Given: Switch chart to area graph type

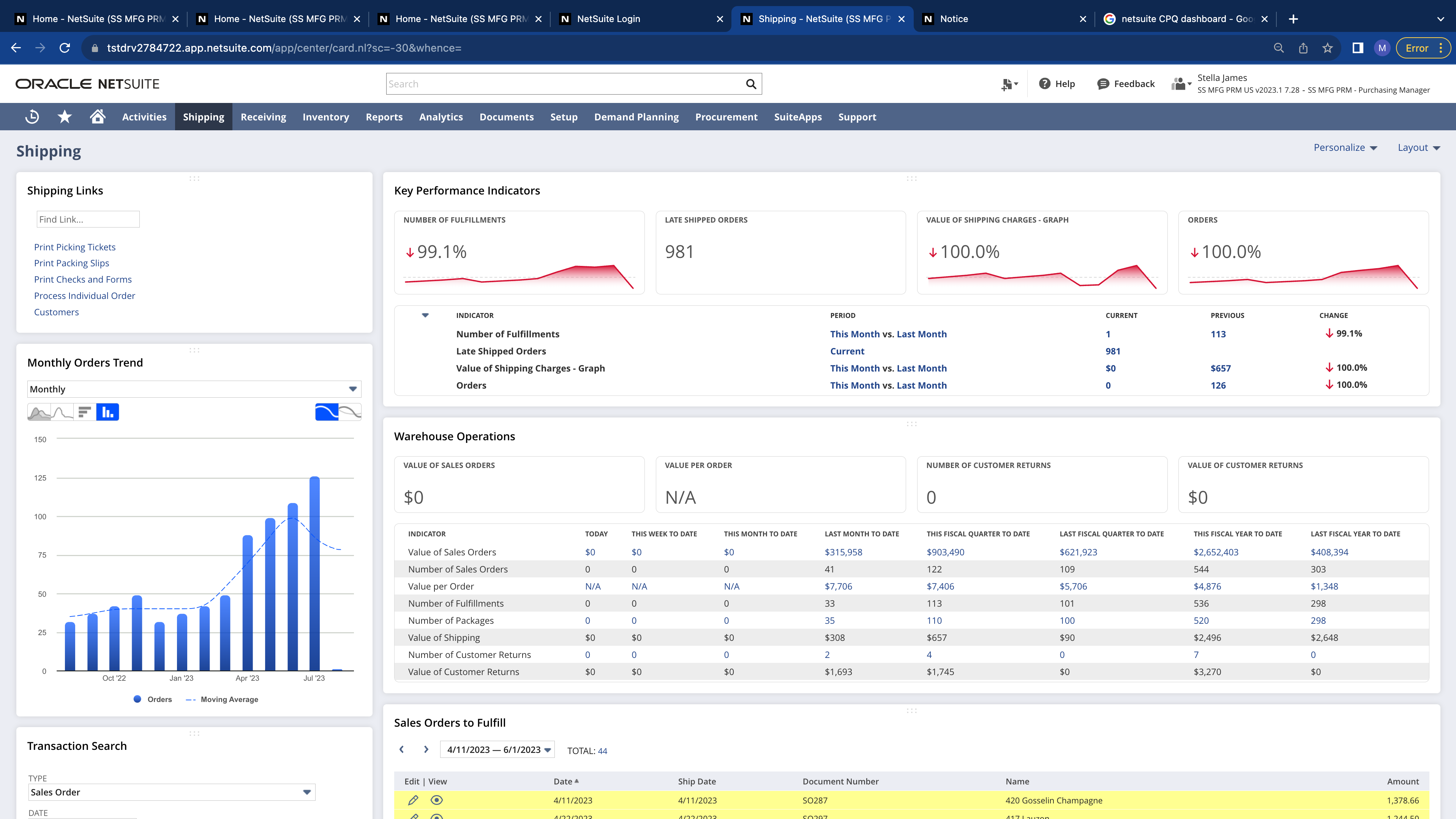Looking at the screenshot, I should (39, 412).
